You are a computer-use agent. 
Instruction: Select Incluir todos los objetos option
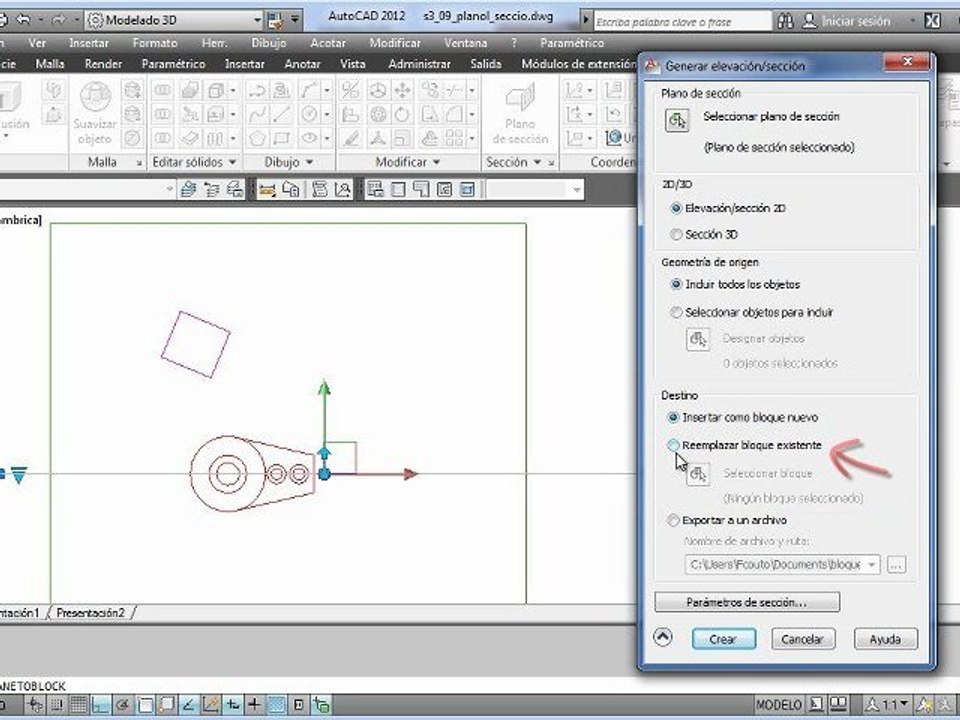coord(676,284)
